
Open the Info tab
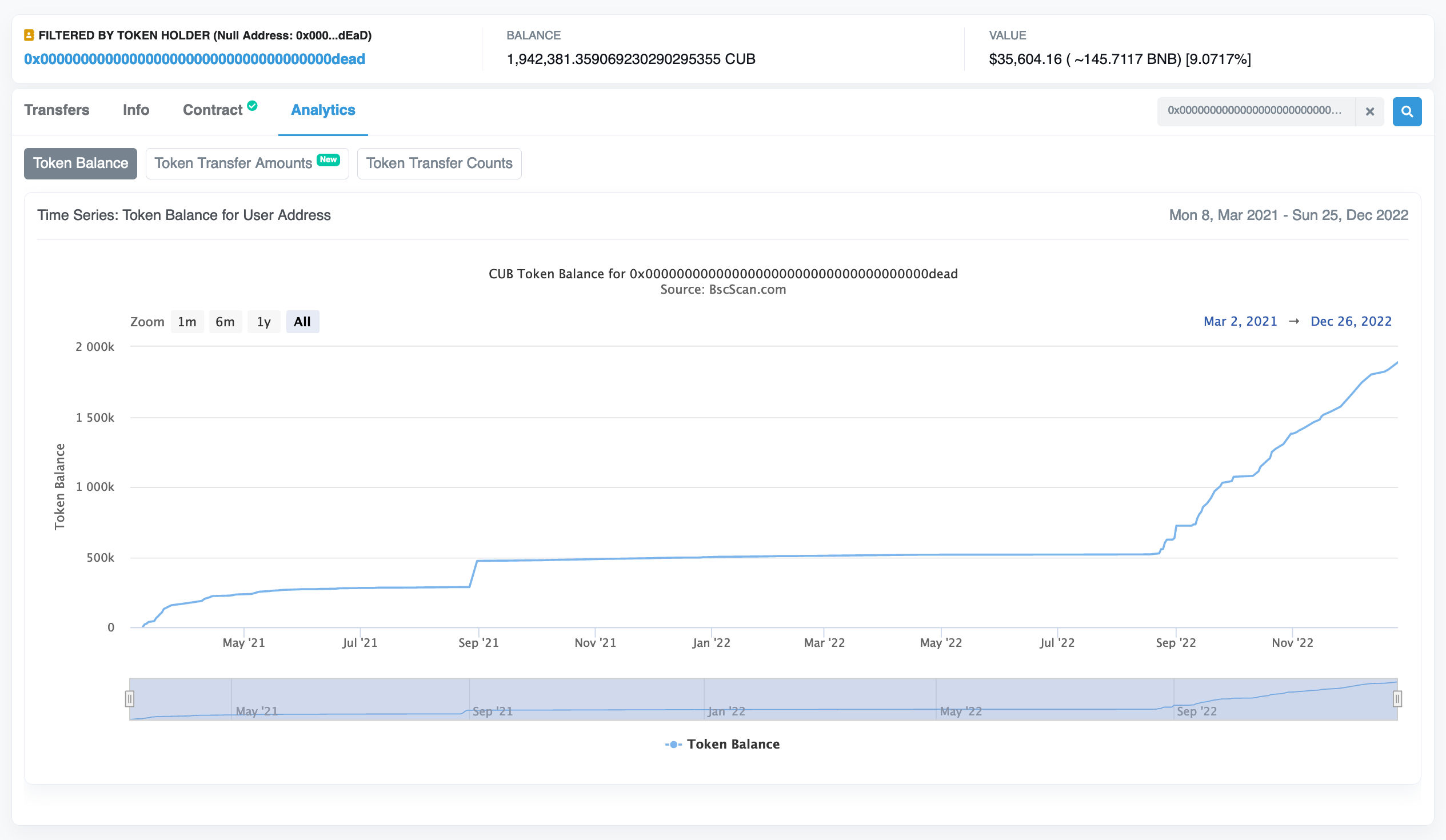136,110
